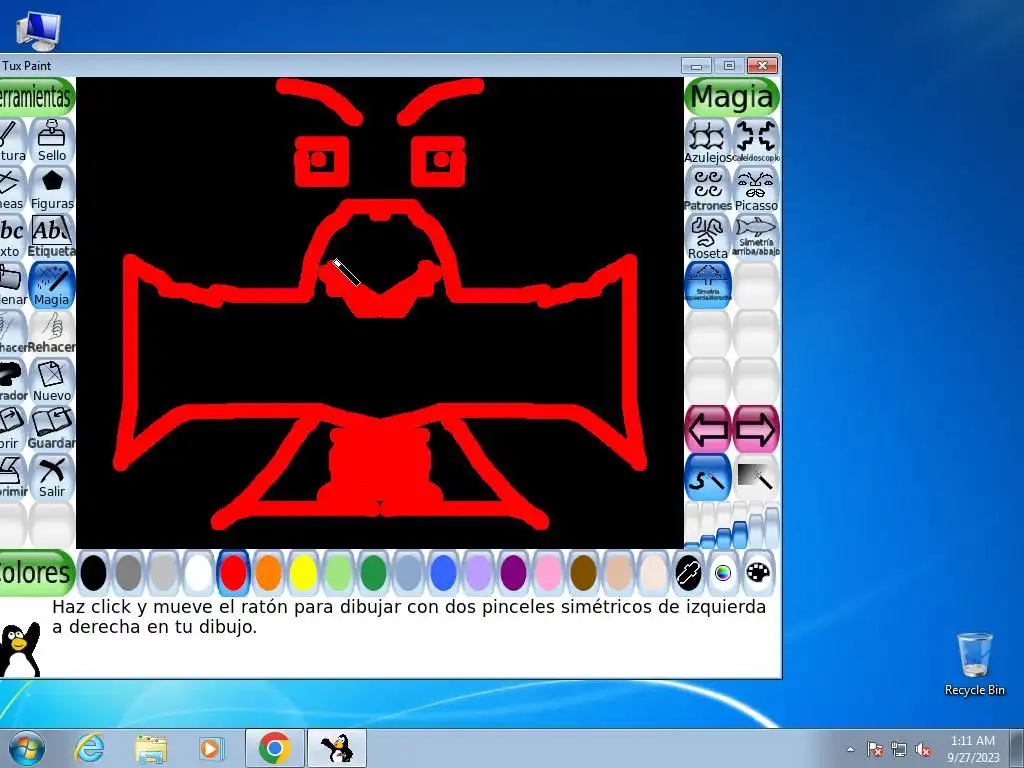Pick the bright blue color swatch

coord(443,573)
